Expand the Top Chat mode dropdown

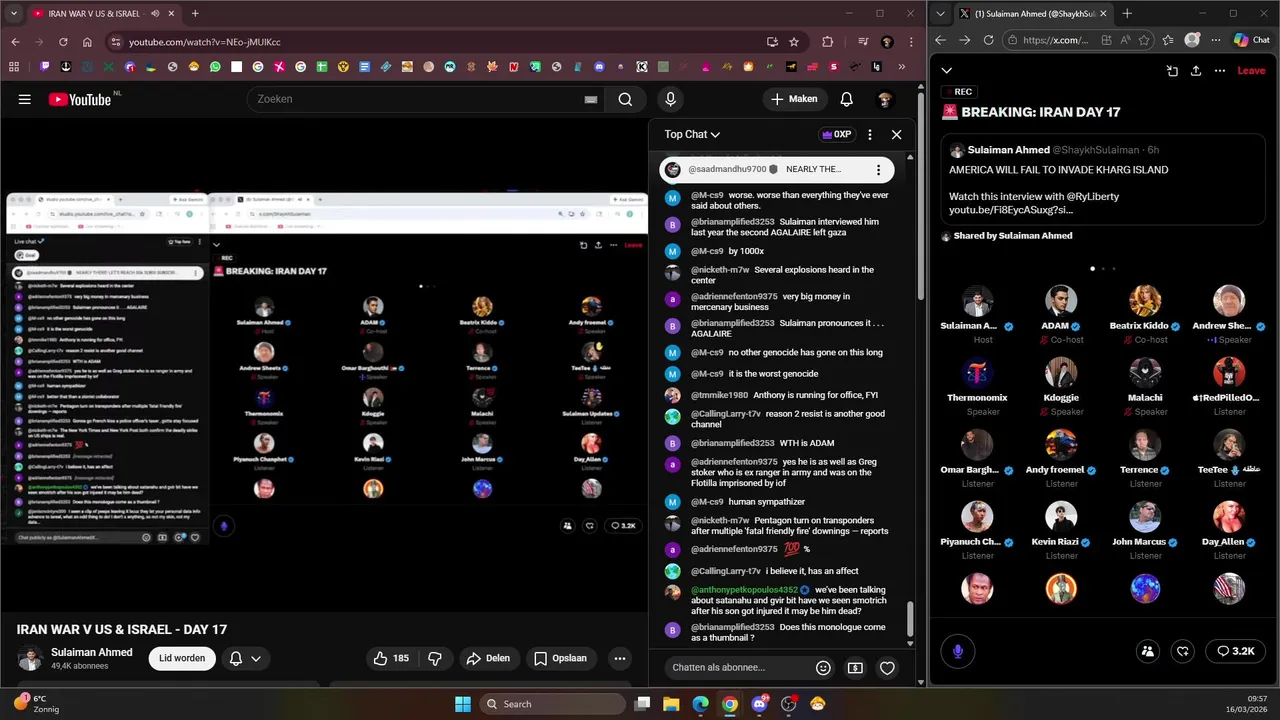pos(692,134)
